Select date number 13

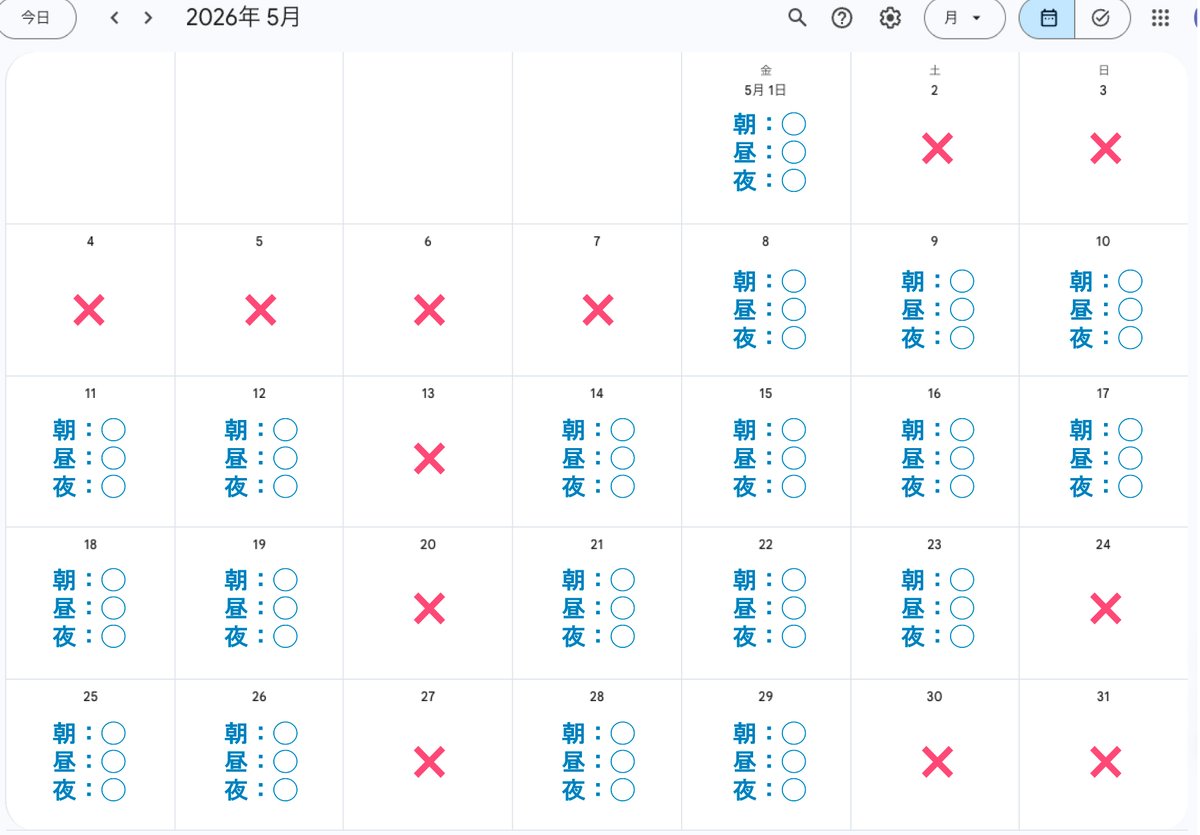(428, 394)
